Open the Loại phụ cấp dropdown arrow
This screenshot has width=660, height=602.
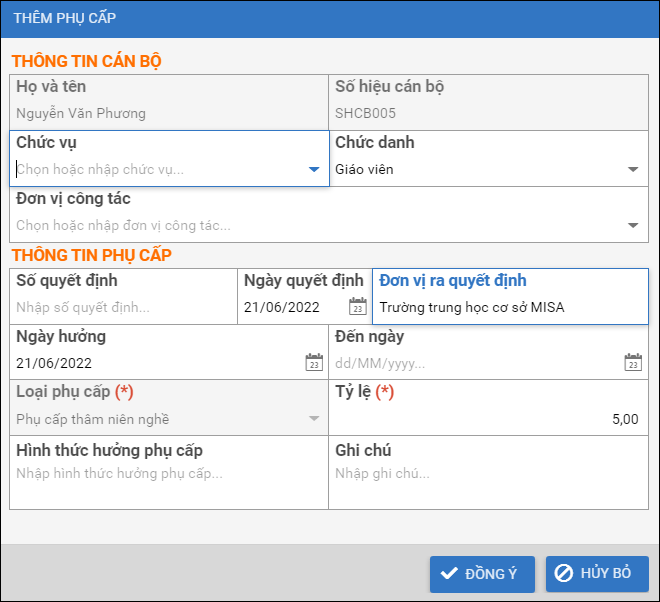click(x=314, y=419)
